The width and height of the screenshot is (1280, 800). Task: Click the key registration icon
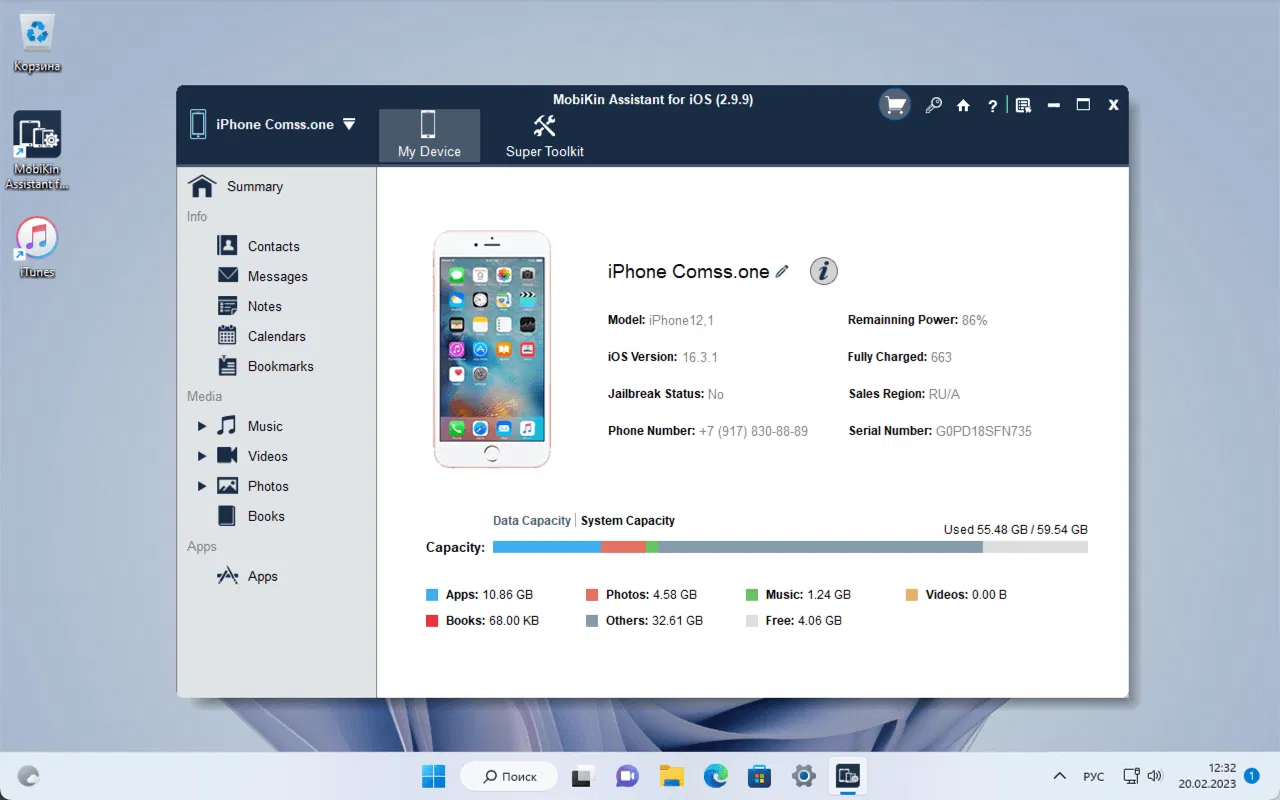pos(933,105)
